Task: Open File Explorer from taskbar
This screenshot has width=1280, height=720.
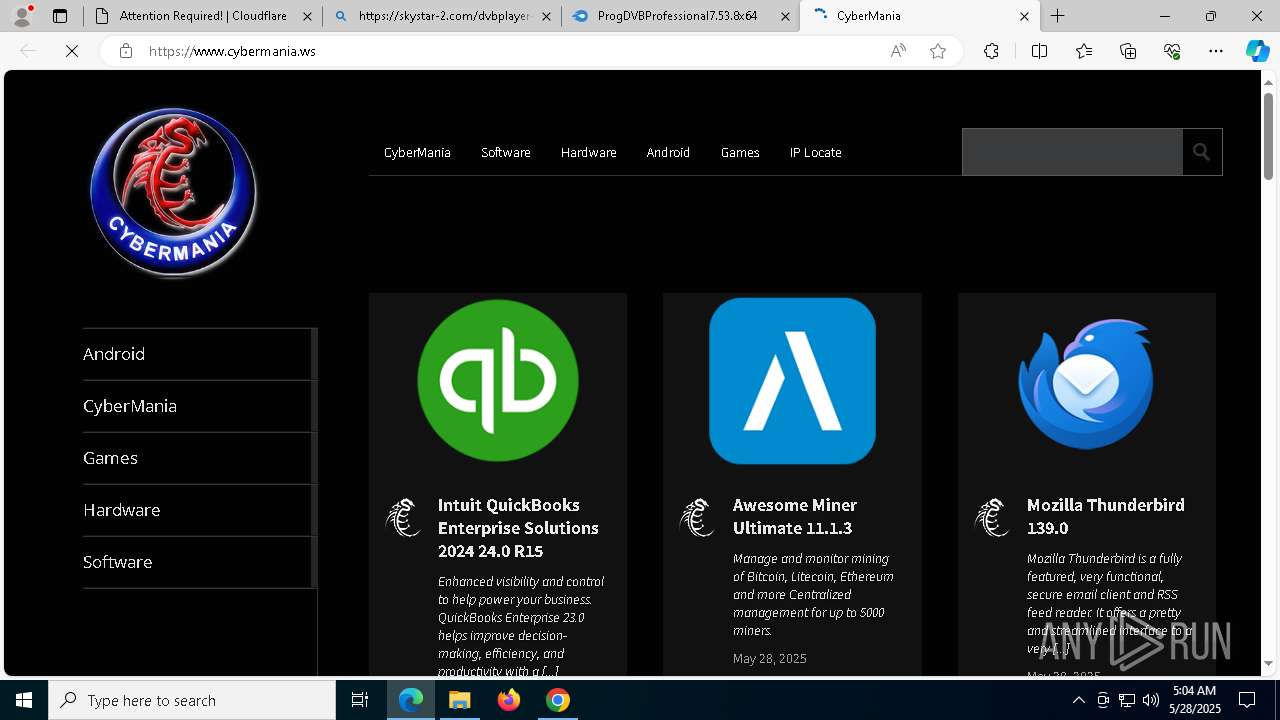Action: click(x=459, y=700)
